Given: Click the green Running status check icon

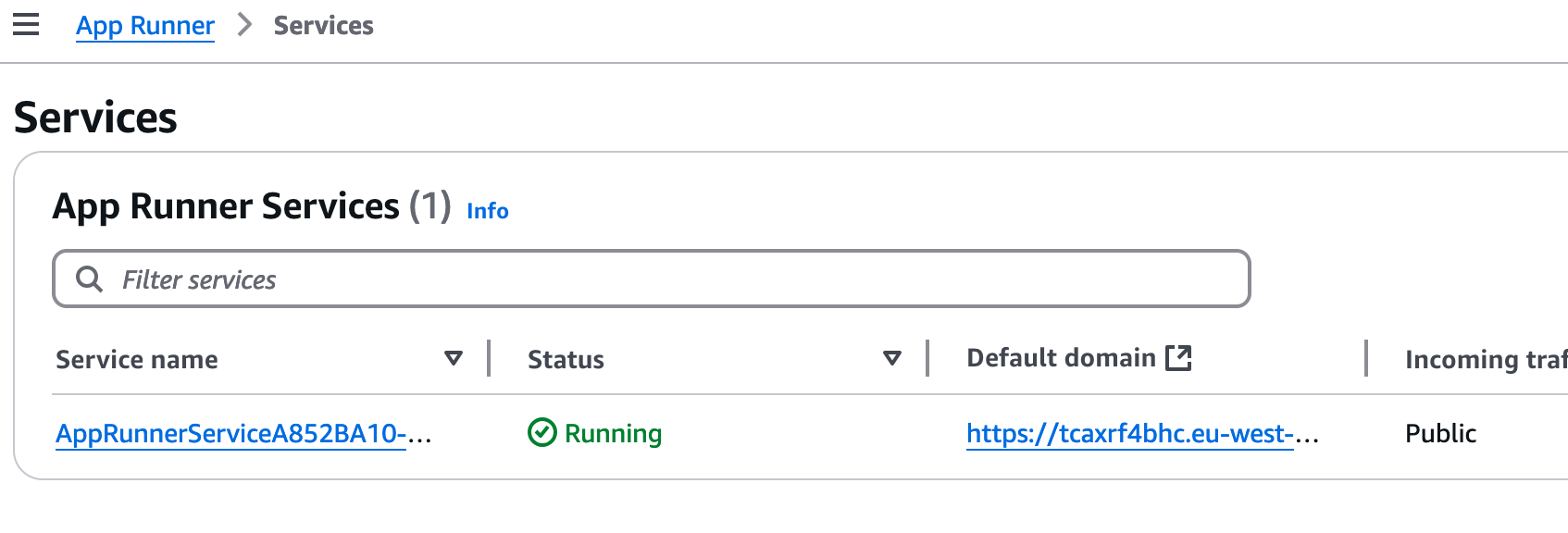Looking at the screenshot, I should coord(541,432).
